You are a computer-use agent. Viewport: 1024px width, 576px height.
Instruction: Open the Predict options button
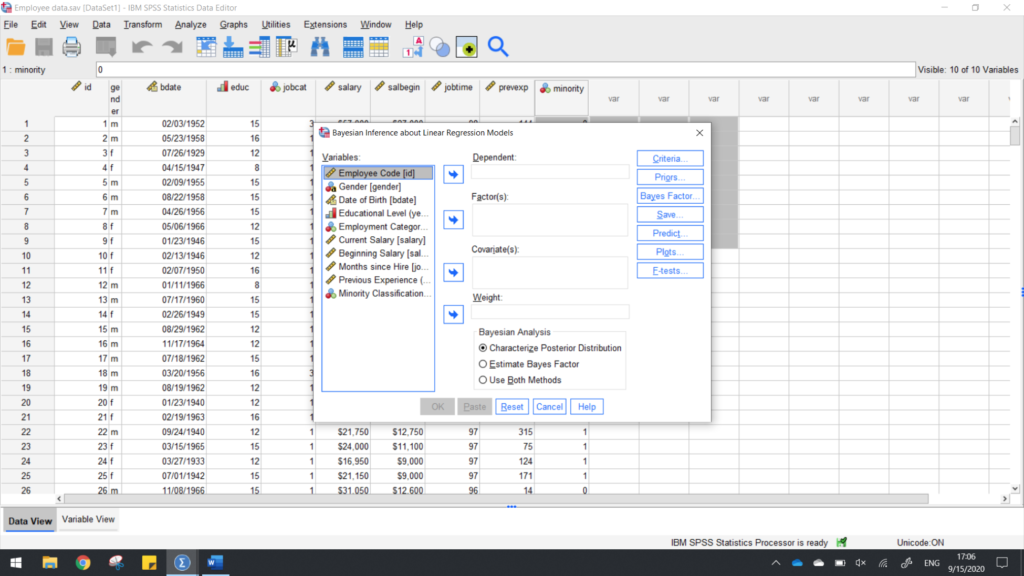pos(670,233)
